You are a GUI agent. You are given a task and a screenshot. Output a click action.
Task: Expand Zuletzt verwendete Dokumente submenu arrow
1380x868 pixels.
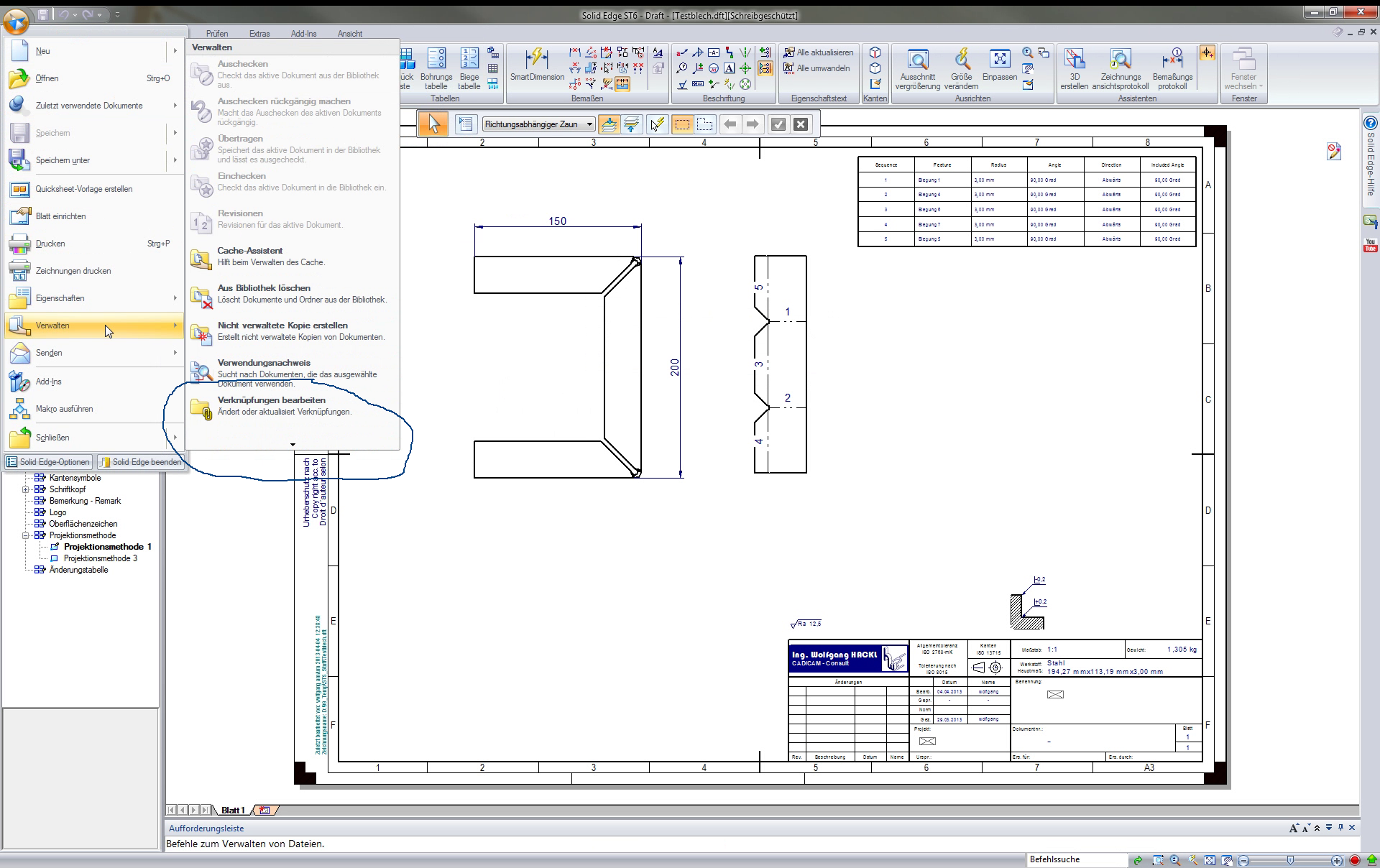[175, 106]
